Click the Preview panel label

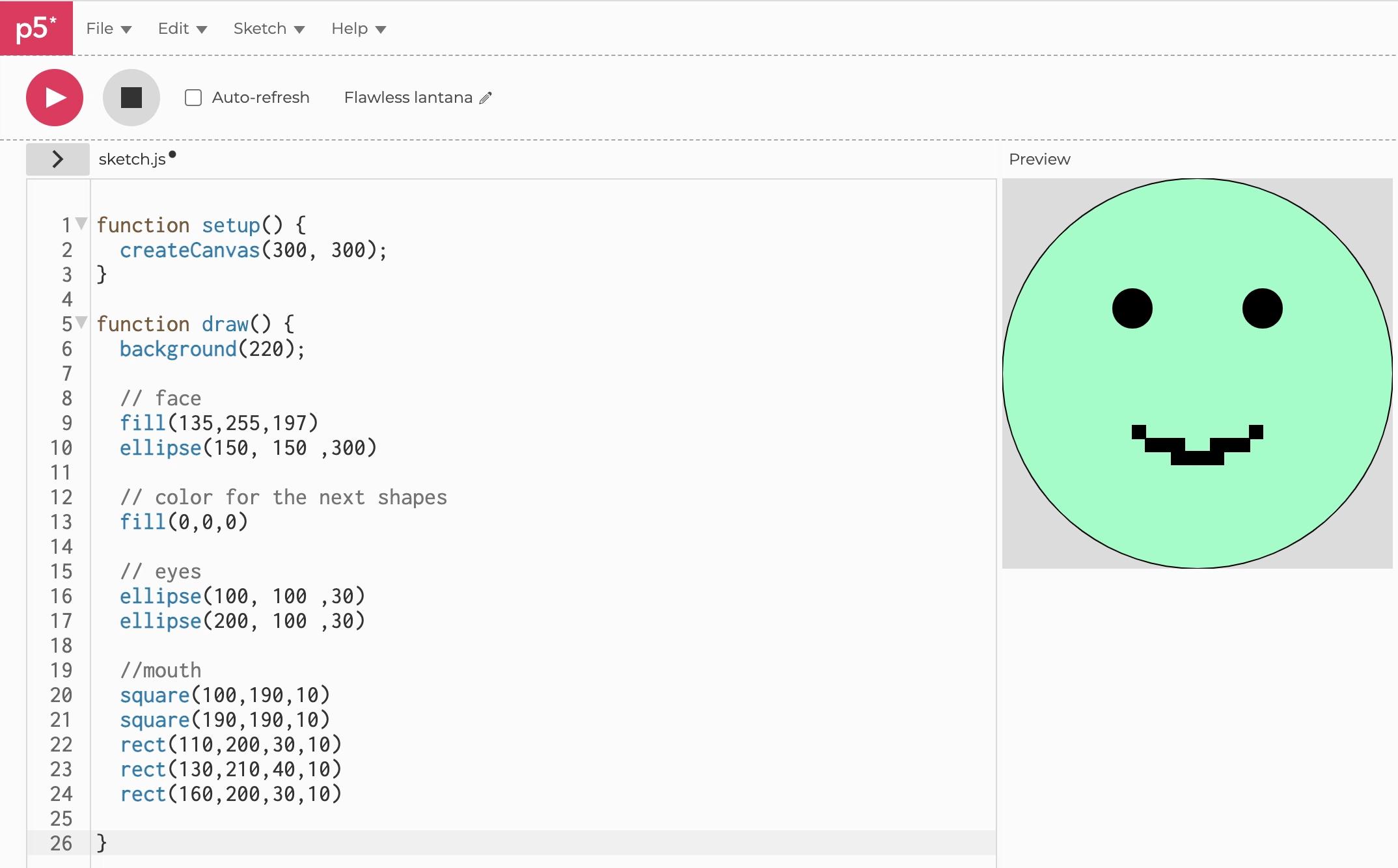click(1039, 159)
